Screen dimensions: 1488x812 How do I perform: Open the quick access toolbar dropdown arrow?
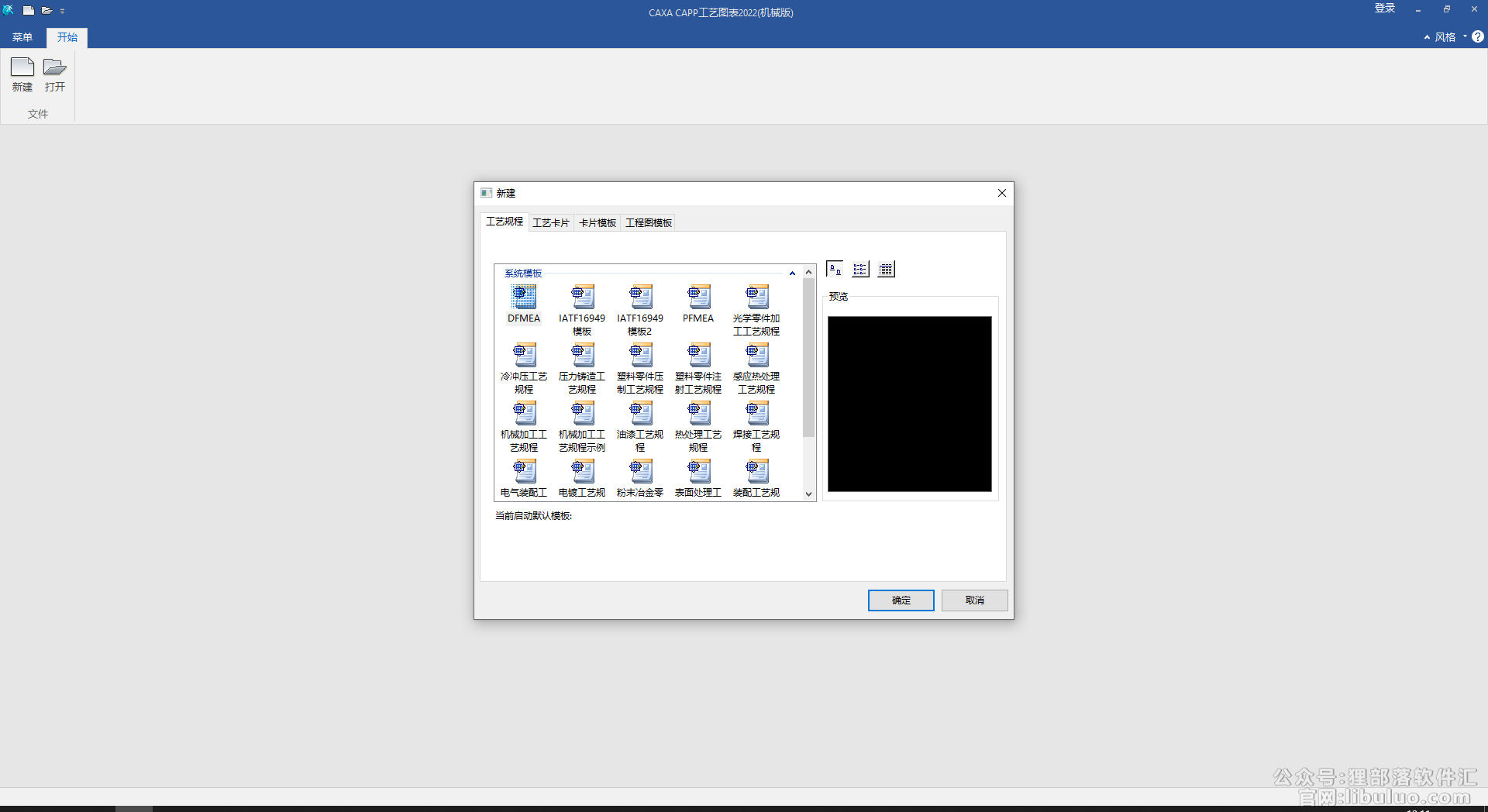tap(63, 11)
